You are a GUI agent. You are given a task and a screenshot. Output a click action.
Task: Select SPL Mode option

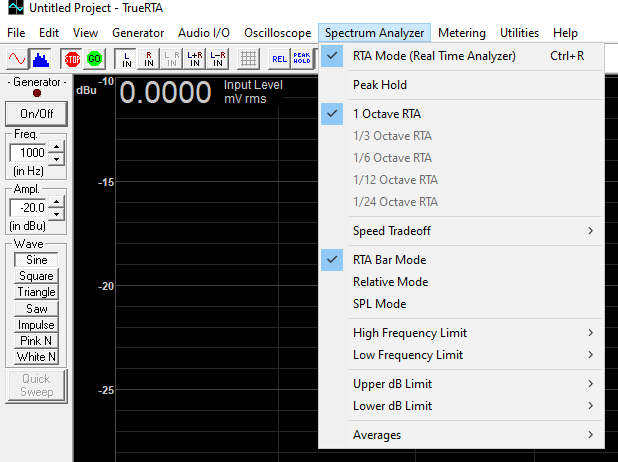point(379,304)
